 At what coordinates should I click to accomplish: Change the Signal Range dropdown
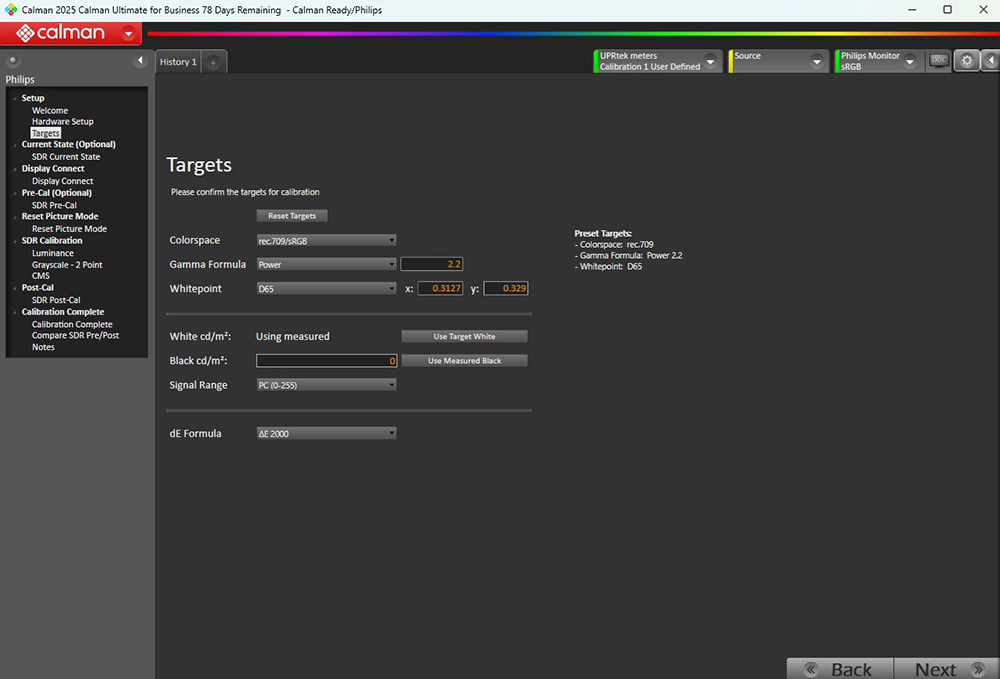pyautogui.click(x=326, y=385)
